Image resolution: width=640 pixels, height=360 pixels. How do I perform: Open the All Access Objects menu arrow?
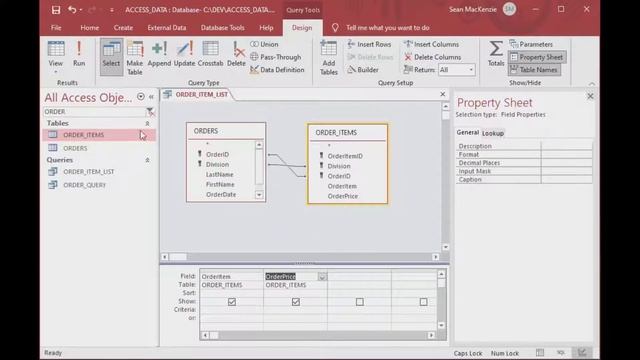tap(141, 97)
